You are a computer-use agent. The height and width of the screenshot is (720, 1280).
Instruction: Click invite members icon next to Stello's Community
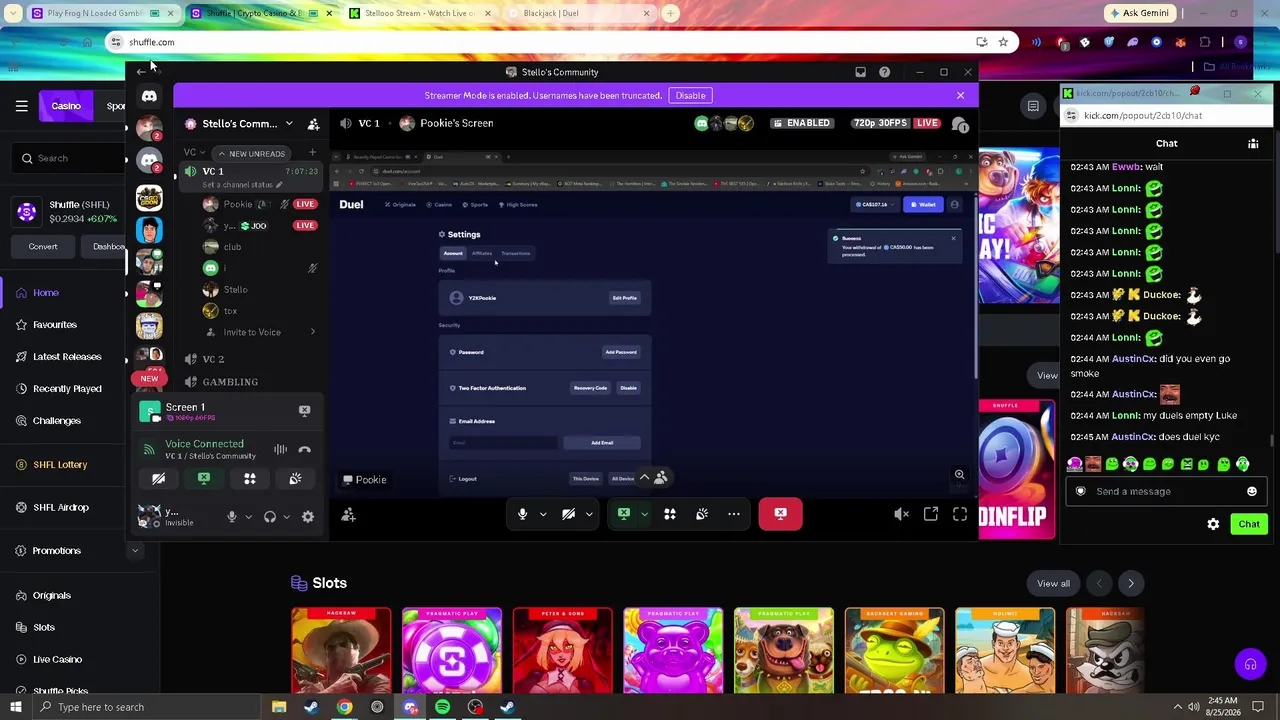[313, 124]
